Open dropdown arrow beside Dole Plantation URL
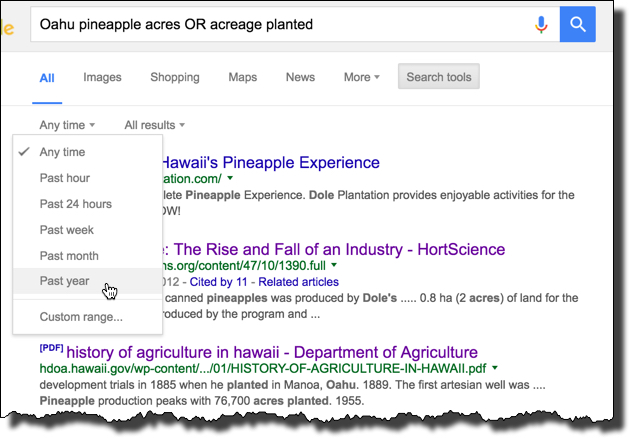 (x=230, y=178)
